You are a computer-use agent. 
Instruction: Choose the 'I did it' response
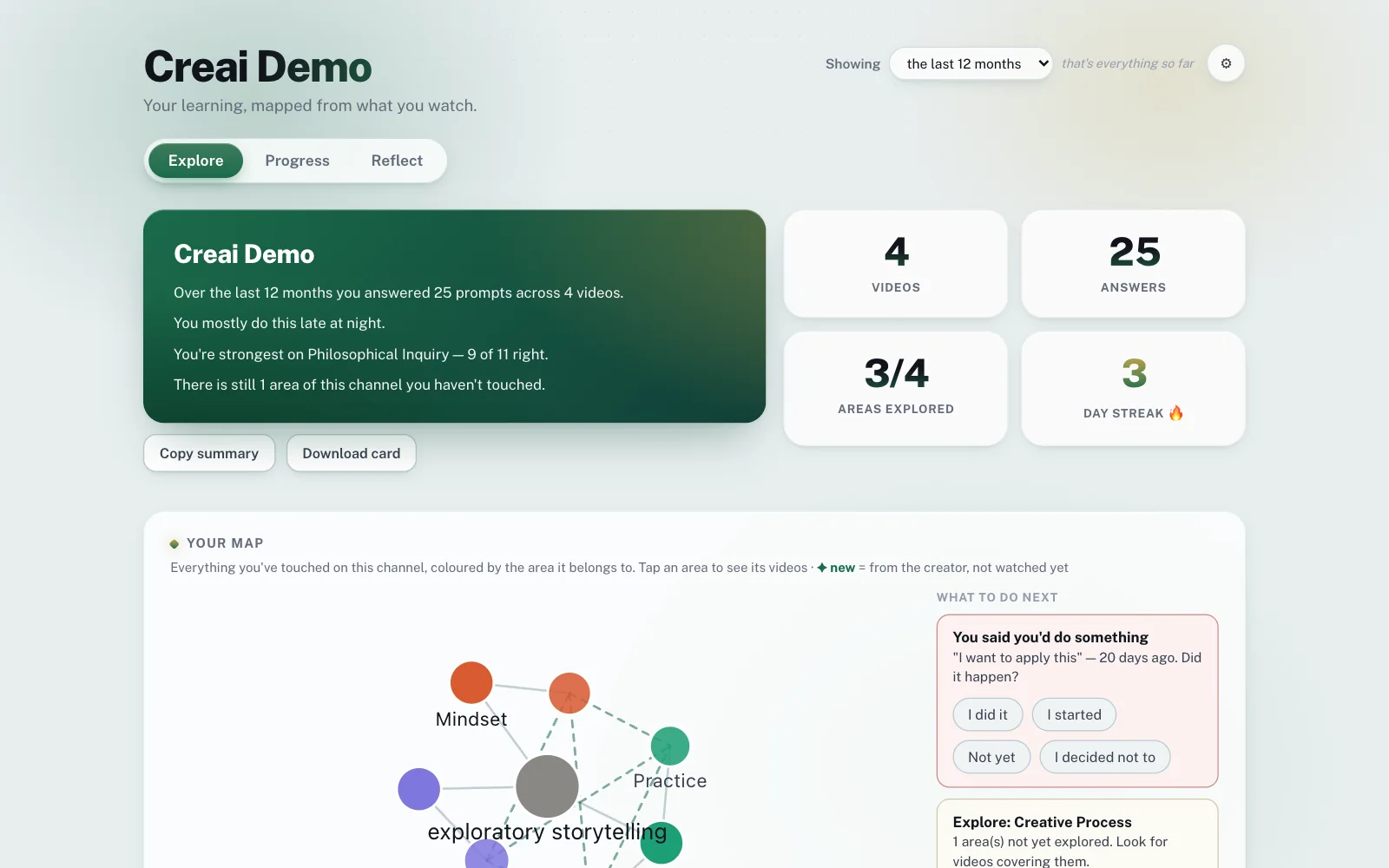pos(988,714)
